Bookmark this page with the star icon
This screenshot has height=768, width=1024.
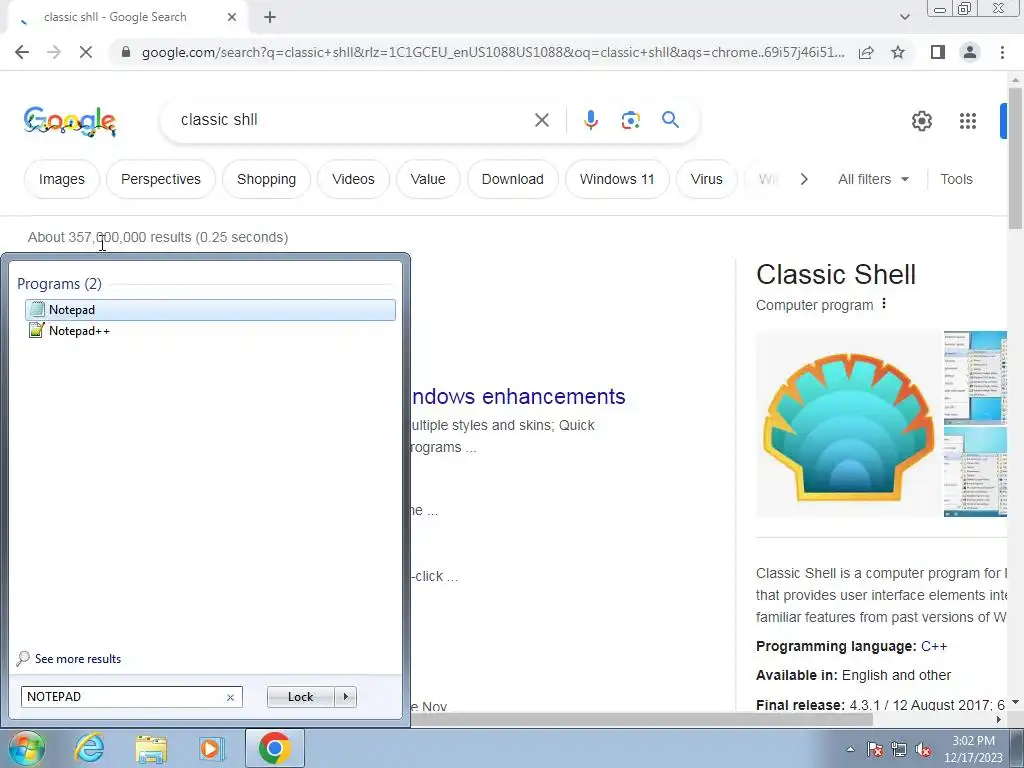pyautogui.click(x=898, y=52)
